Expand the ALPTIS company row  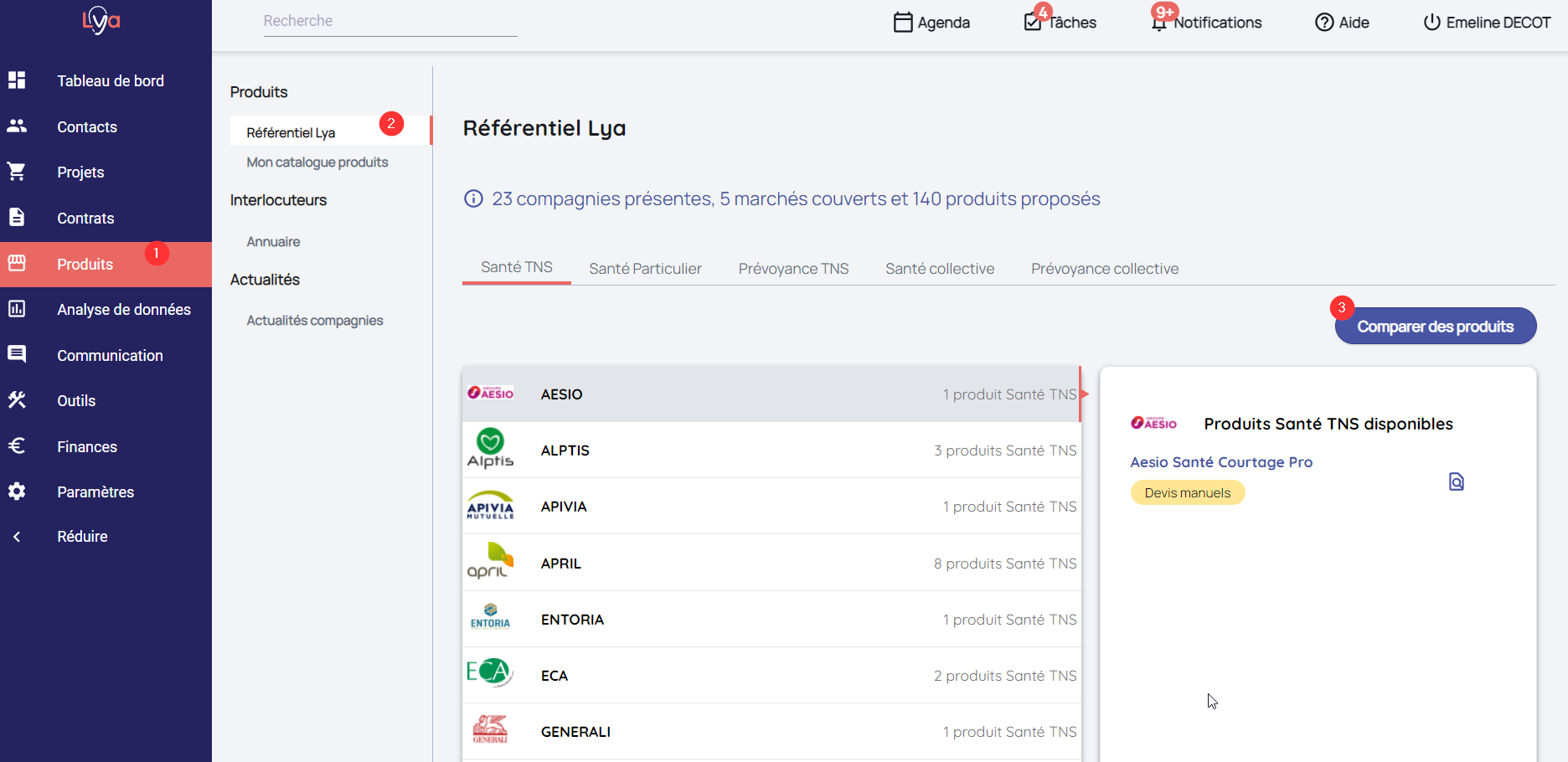click(x=771, y=451)
